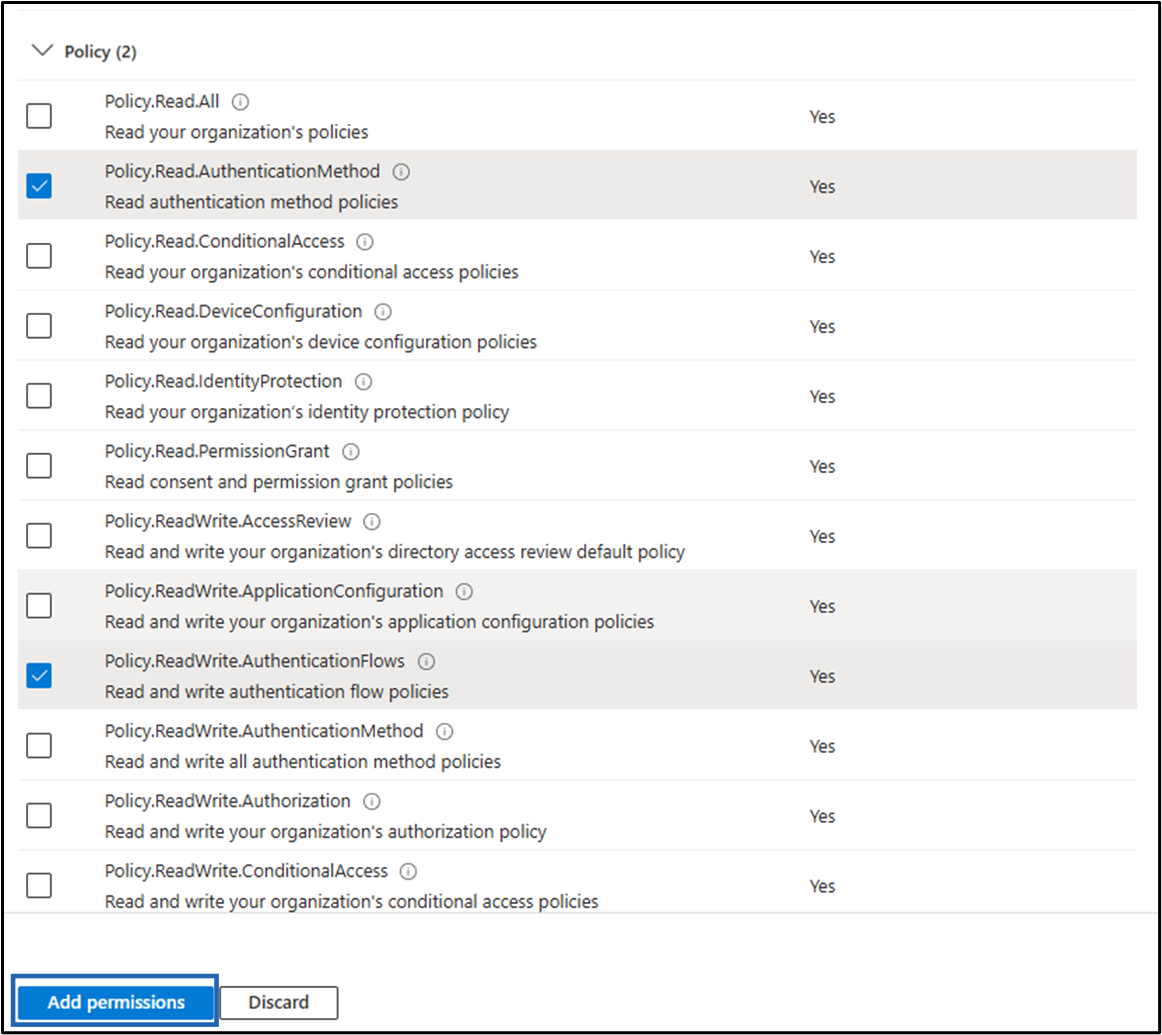
Task: Check the Policy.Read.All checkbox
Action: (x=39, y=116)
